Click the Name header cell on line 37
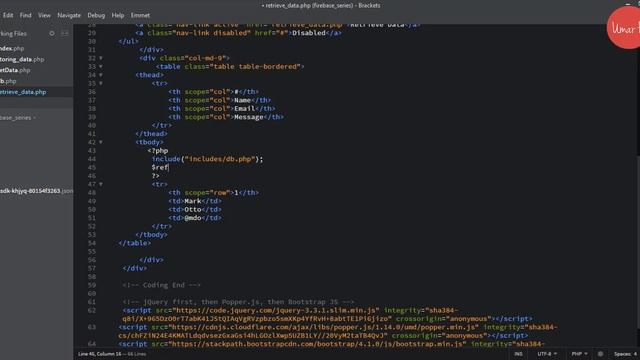The image size is (640, 360). point(220,100)
